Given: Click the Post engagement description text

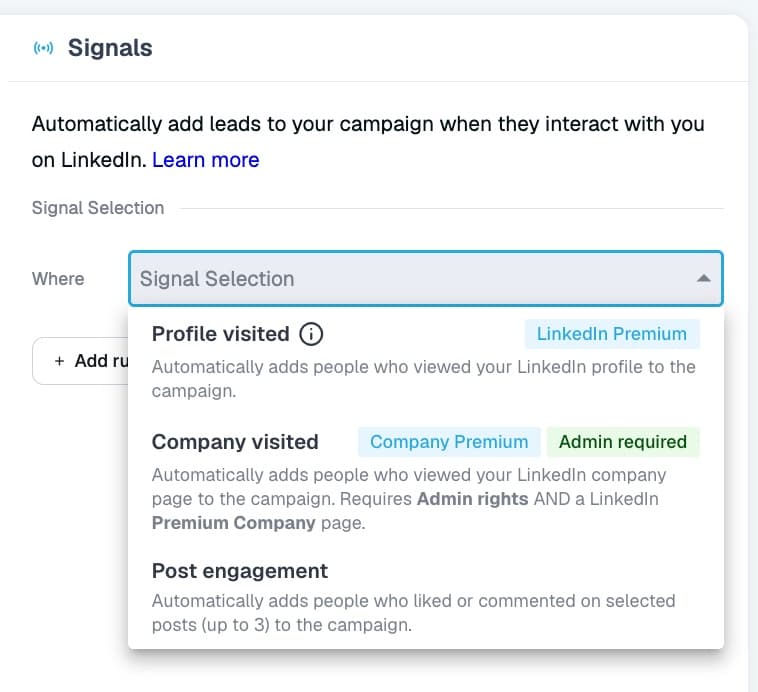Looking at the screenshot, I should tap(413, 613).
